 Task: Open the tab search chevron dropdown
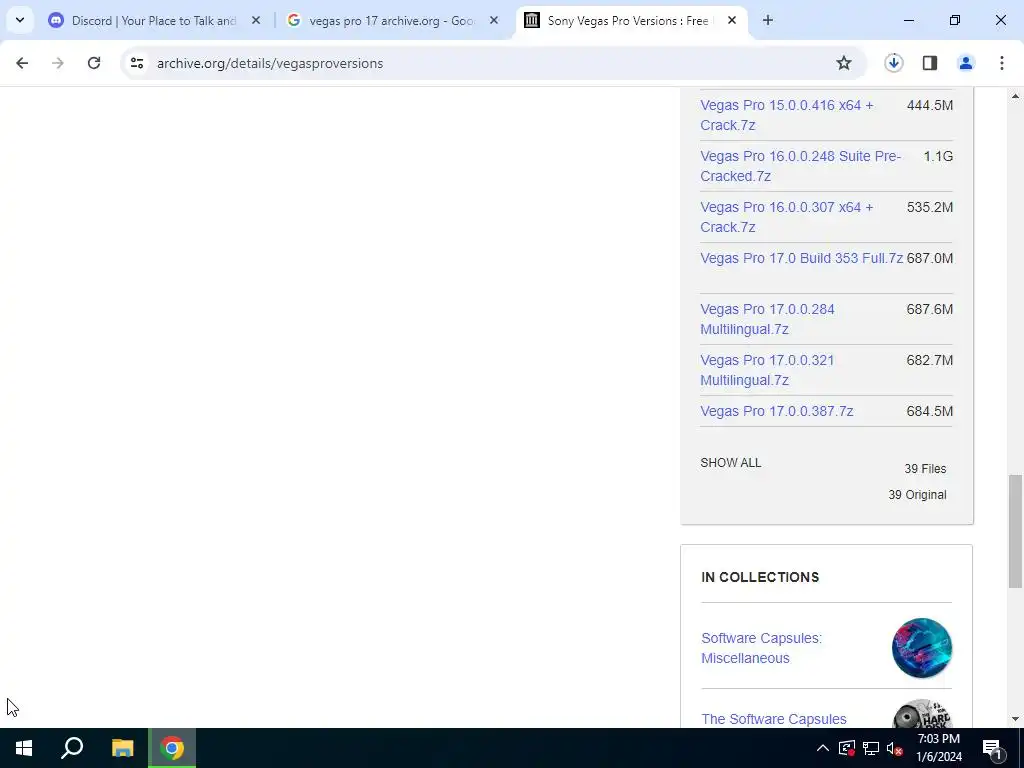coord(20,20)
